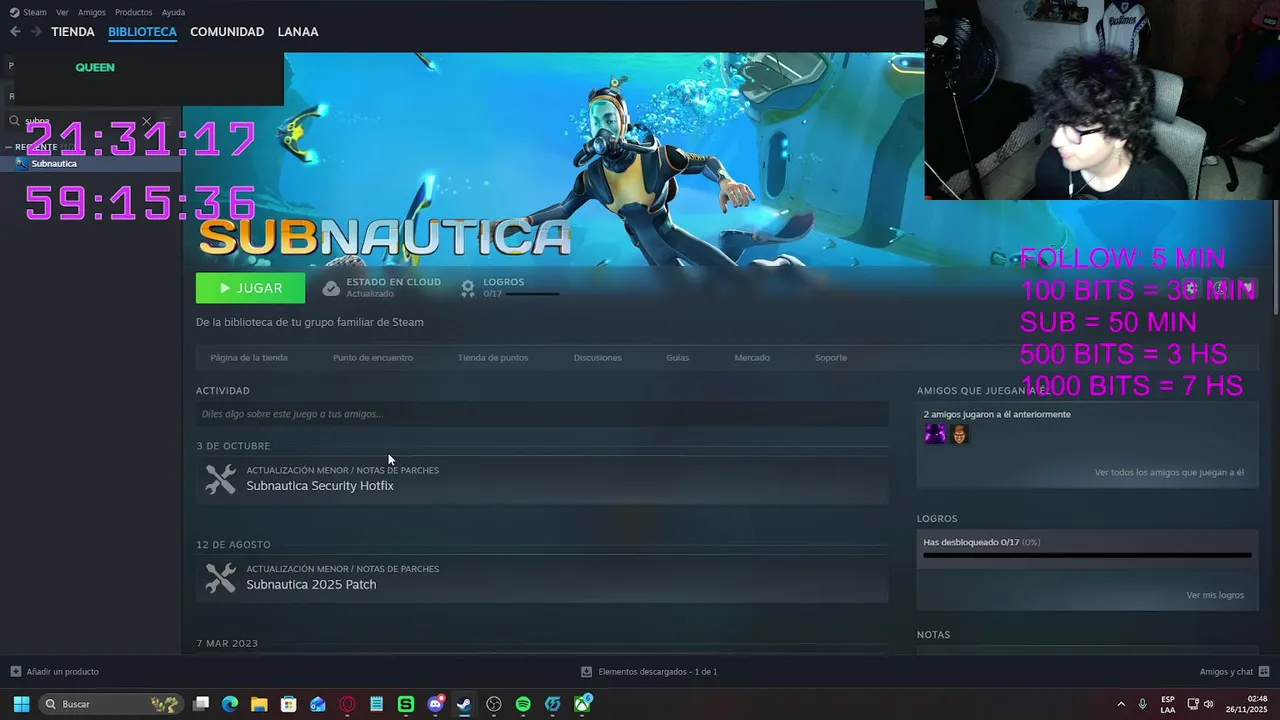
Task: Open Elementos descargados status entry
Action: 650,672
